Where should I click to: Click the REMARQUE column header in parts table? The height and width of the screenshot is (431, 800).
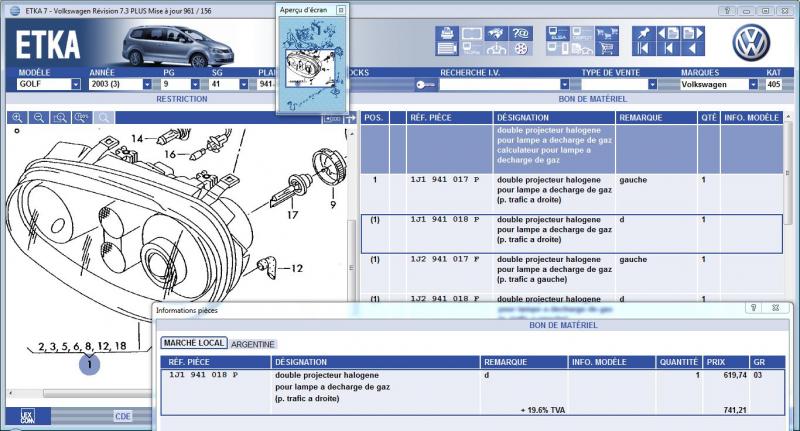coord(656,118)
